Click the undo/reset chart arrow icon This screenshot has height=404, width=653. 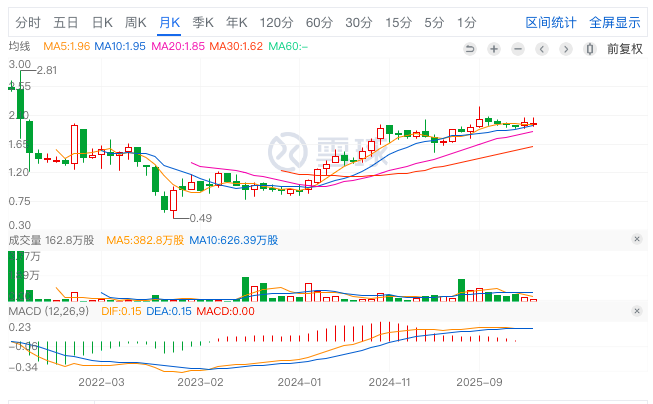(470, 49)
